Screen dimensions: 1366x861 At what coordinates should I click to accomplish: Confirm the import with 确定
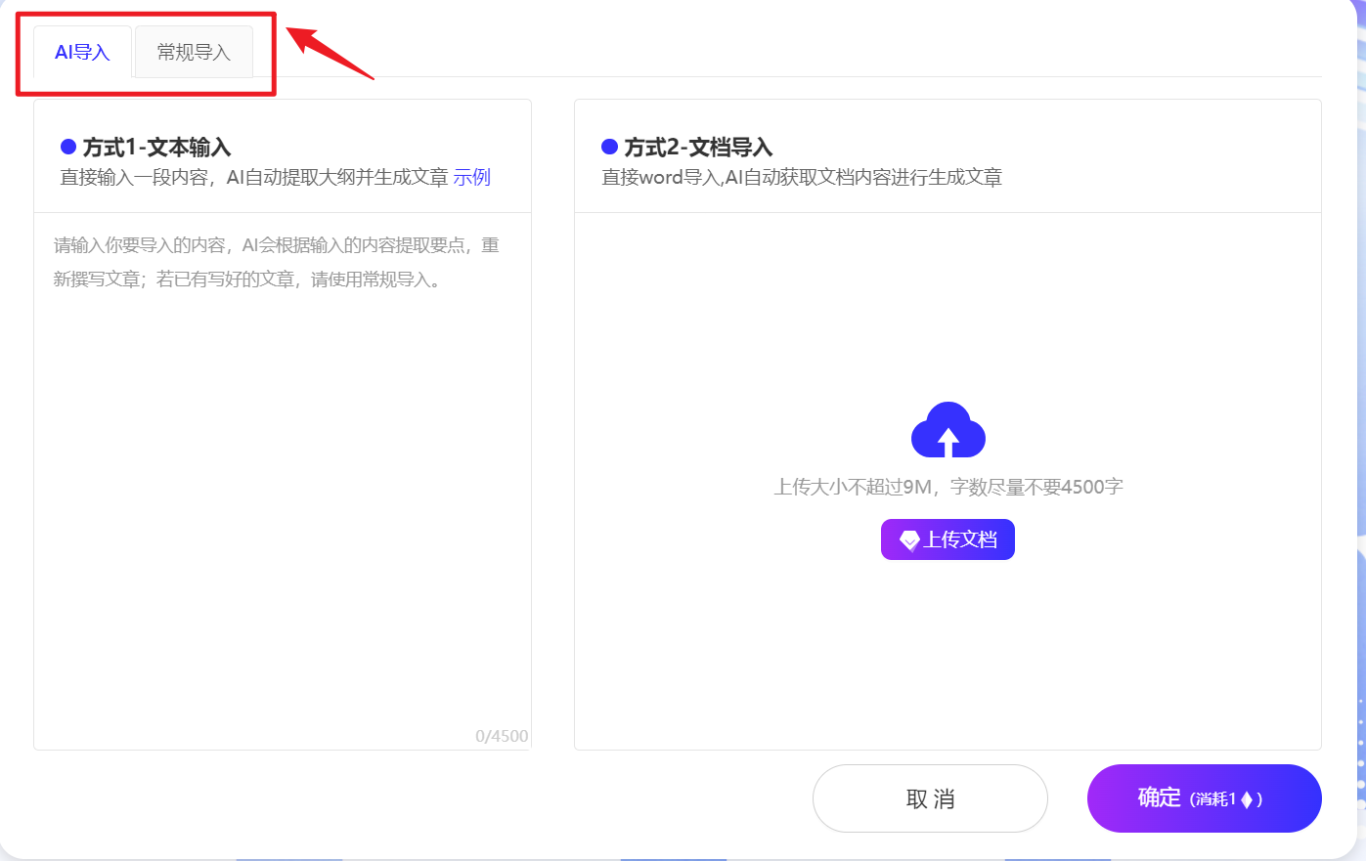click(1160, 798)
